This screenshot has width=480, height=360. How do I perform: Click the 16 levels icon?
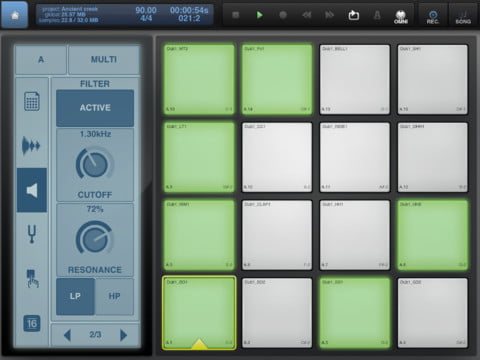[32, 323]
